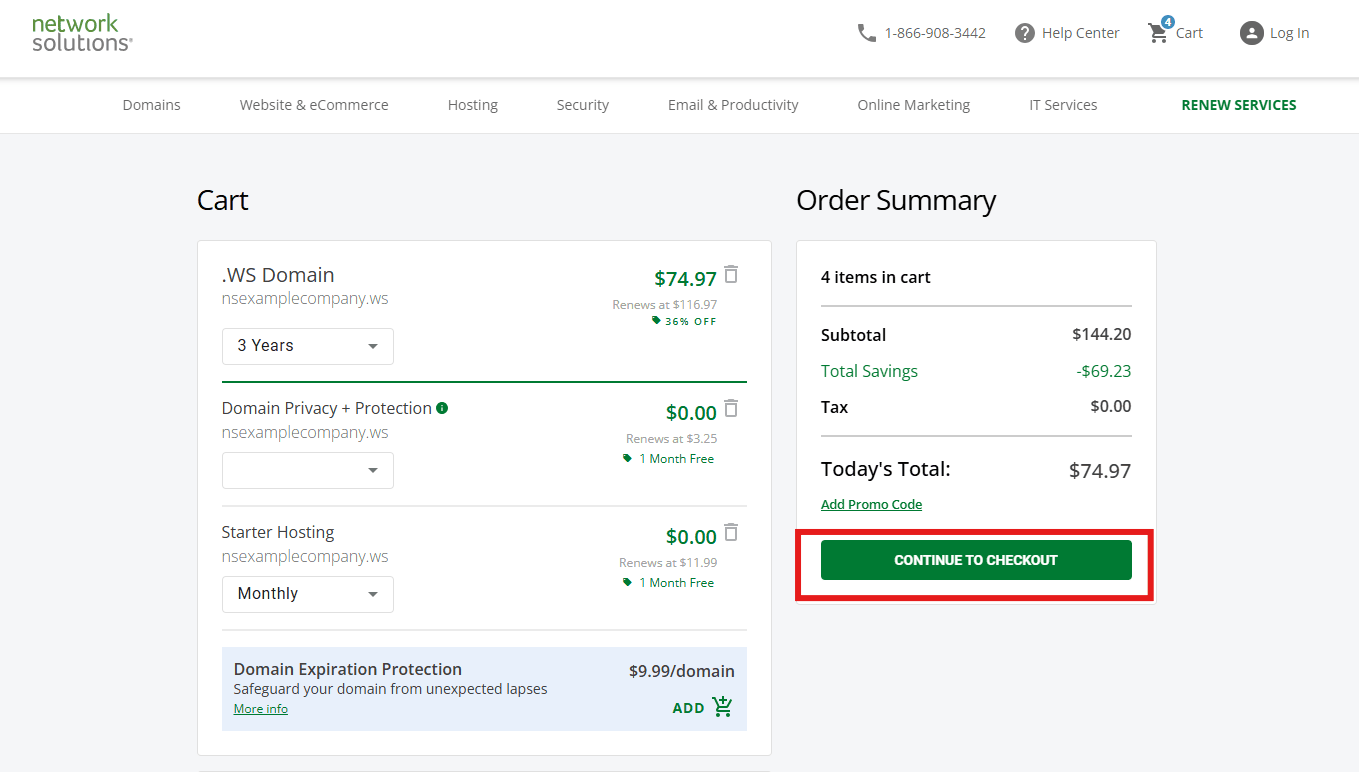Click the cart item count badge

pyautogui.click(x=1167, y=20)
